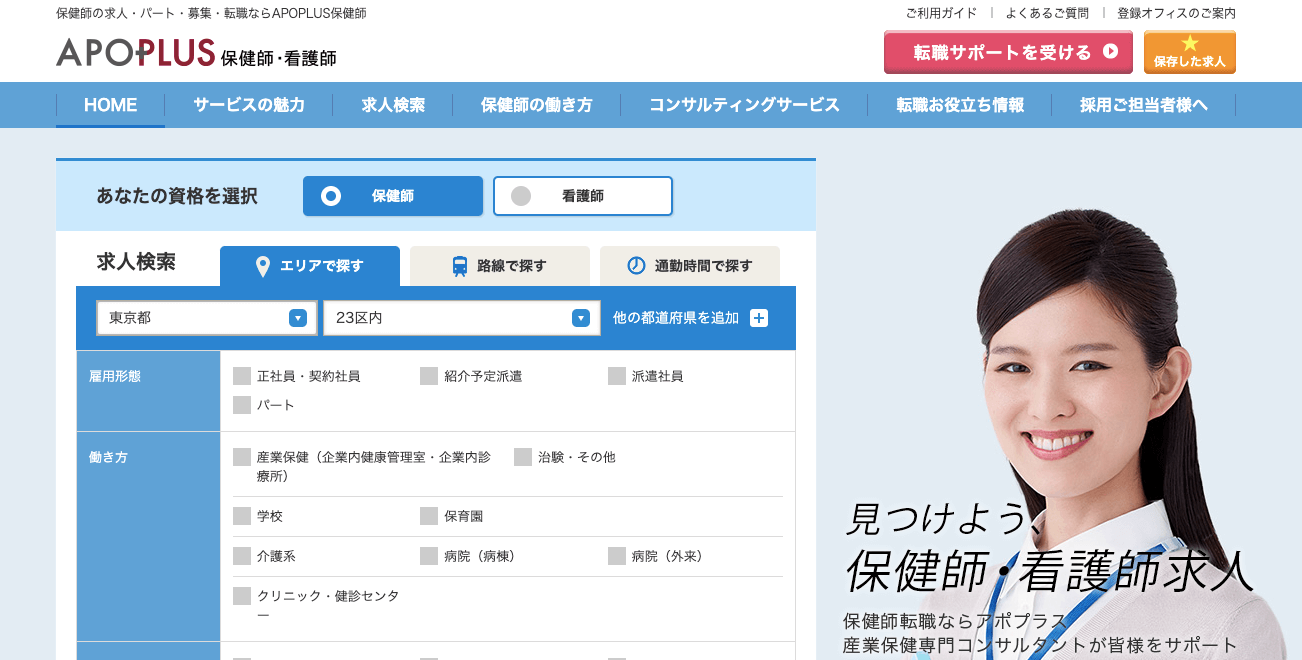Click the map pin icon on エリアで探す
1302x660 pixels.
pyautogui.click(x=263, y=266)
